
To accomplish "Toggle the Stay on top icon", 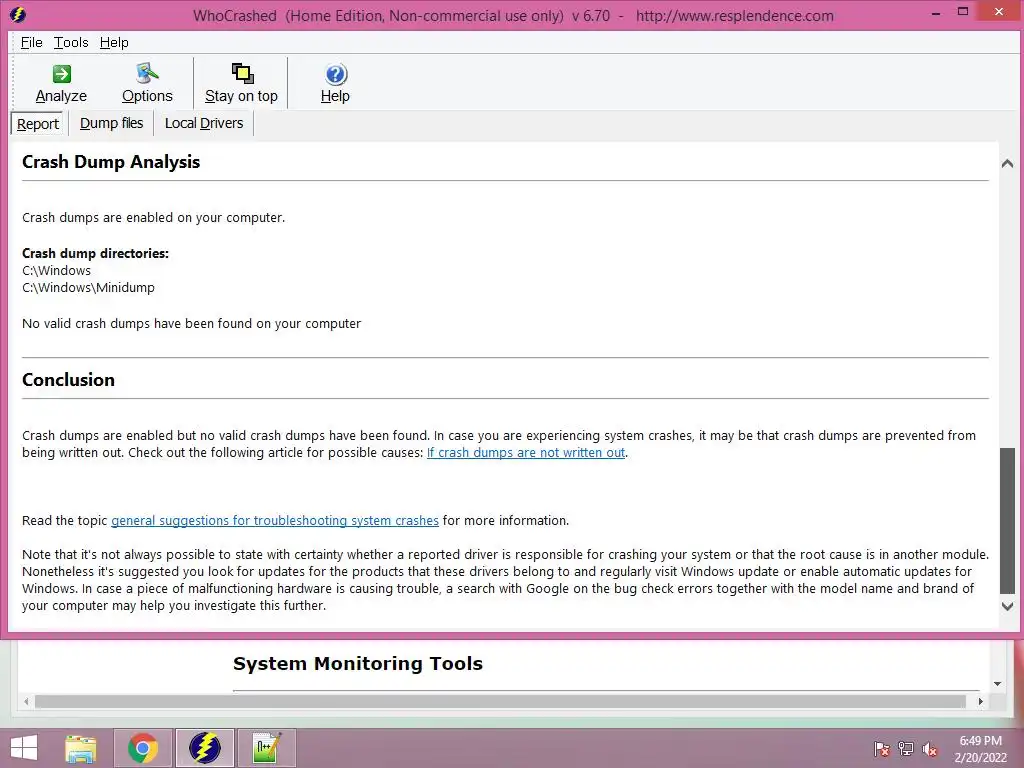I will coord(242,74).
